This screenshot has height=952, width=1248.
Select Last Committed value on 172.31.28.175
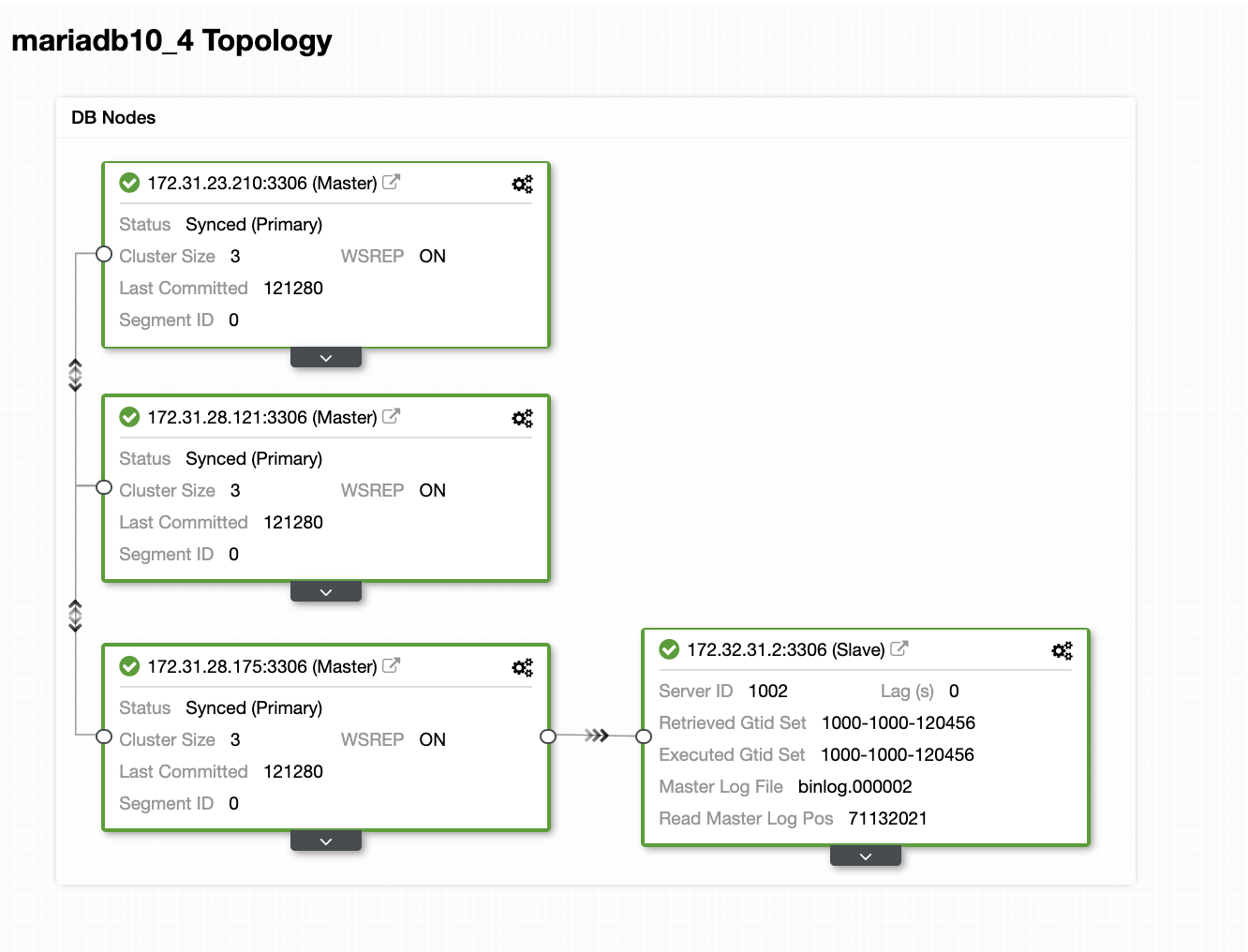(x=293, y=771)
